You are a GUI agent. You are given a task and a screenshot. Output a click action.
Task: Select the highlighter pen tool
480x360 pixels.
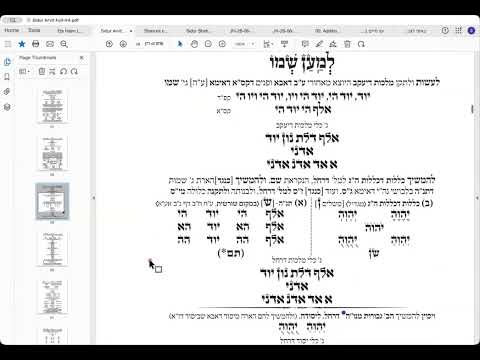[319, 44]
